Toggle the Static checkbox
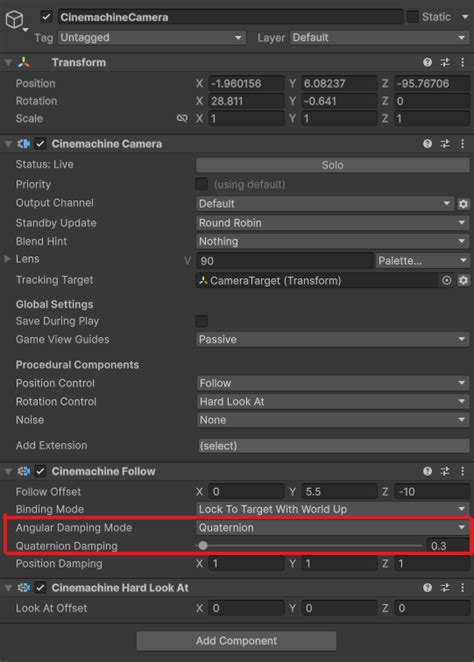Viewport: 474px width, 662px height. click(x=412, y=17)
